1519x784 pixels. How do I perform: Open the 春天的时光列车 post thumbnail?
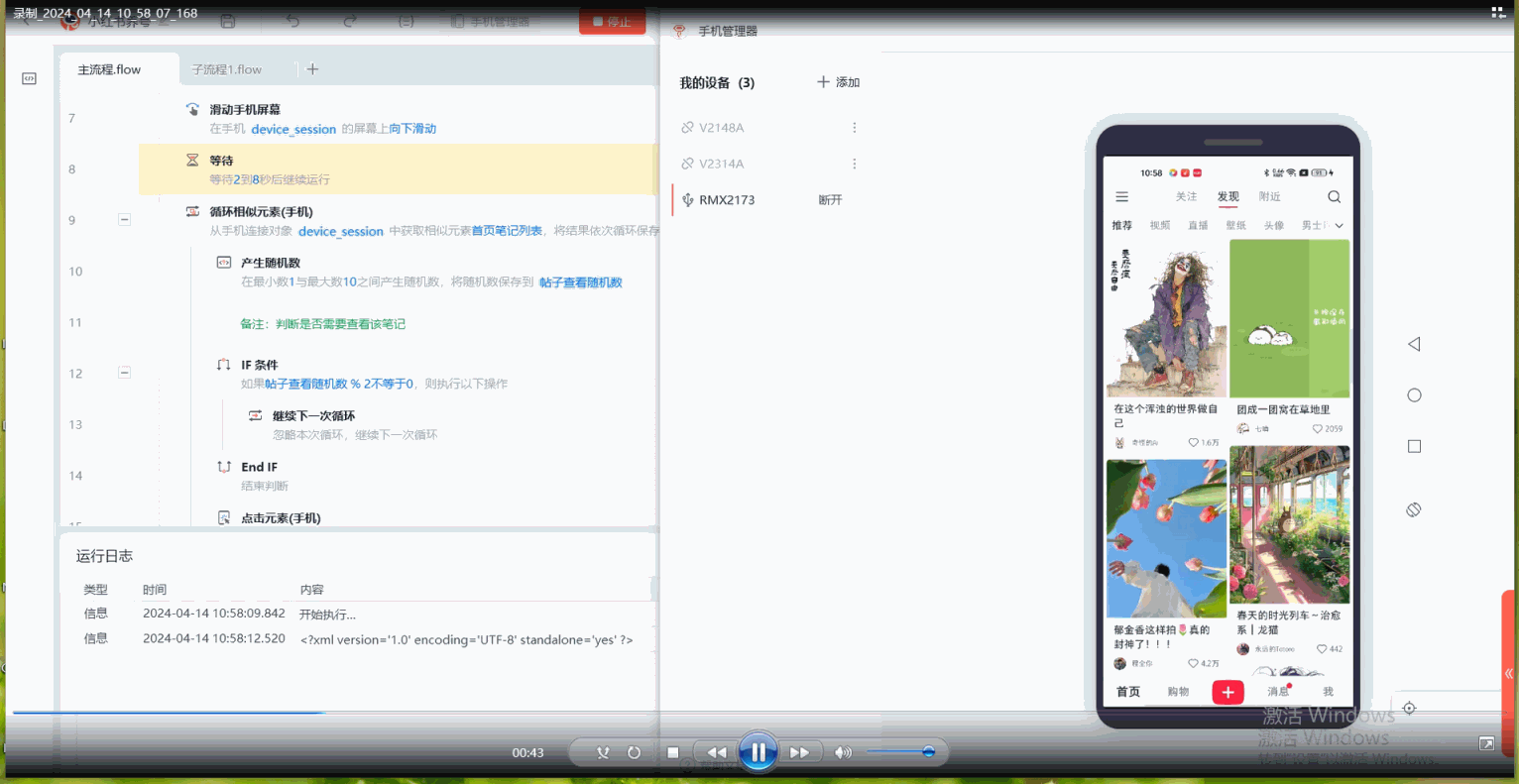pyautogui.click(x=1289, y=524)
